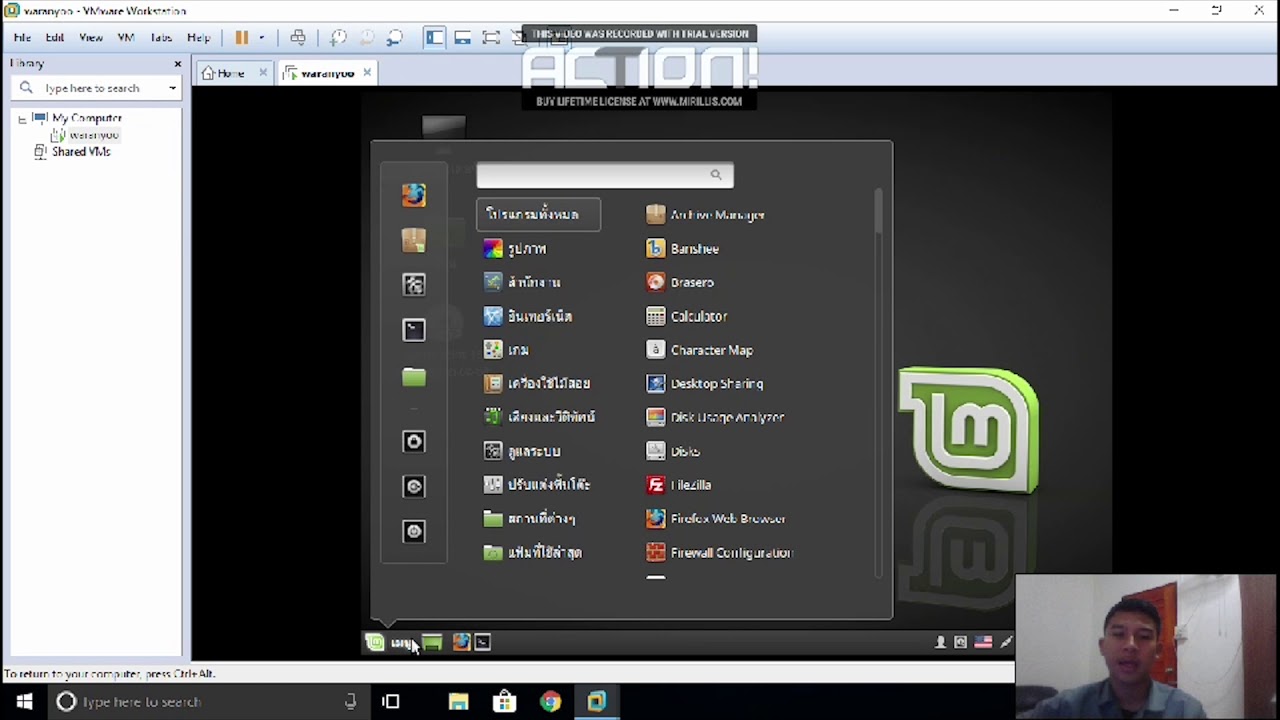Click the Mint menu search box
Image resolution: width=1280 pixels, height=720 pixels.
pyautogui.click(x=605, y=175)
